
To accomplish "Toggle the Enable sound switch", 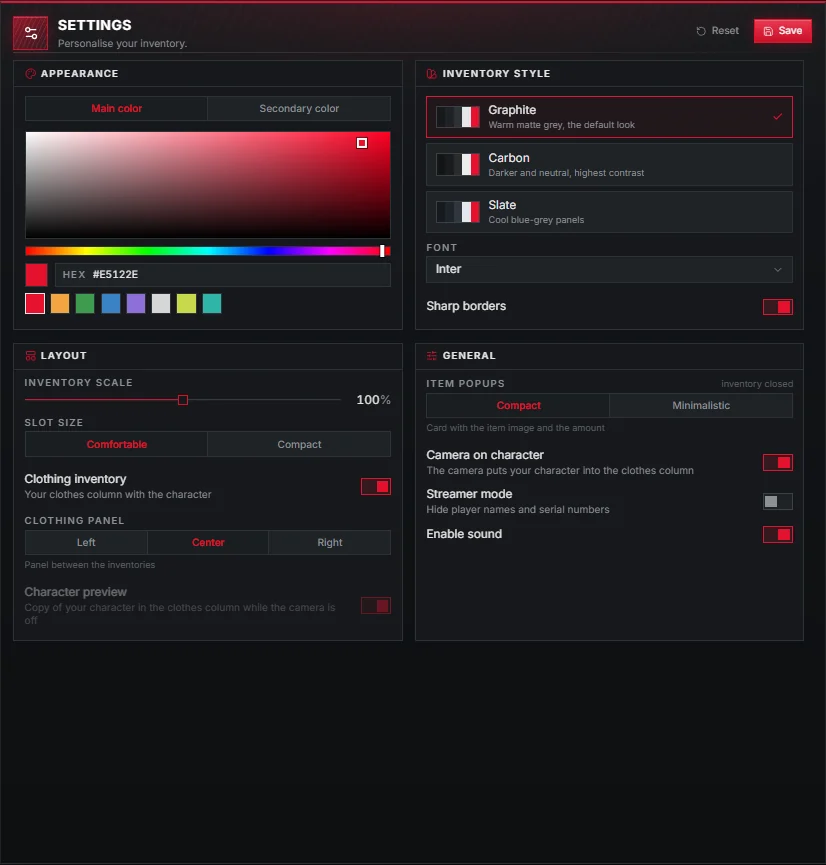I will [777, 535].
